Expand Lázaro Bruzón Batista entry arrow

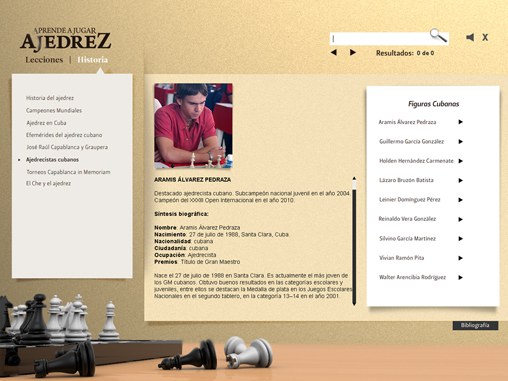(460, 180)
